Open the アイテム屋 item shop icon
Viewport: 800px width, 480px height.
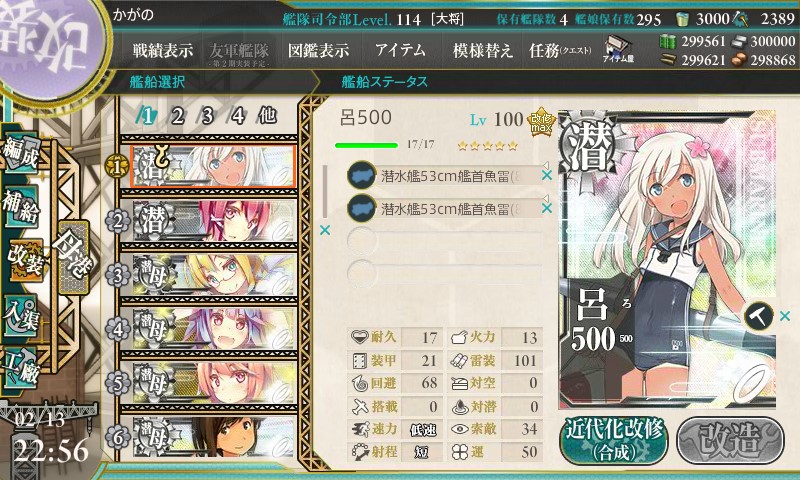coord(617,49)
